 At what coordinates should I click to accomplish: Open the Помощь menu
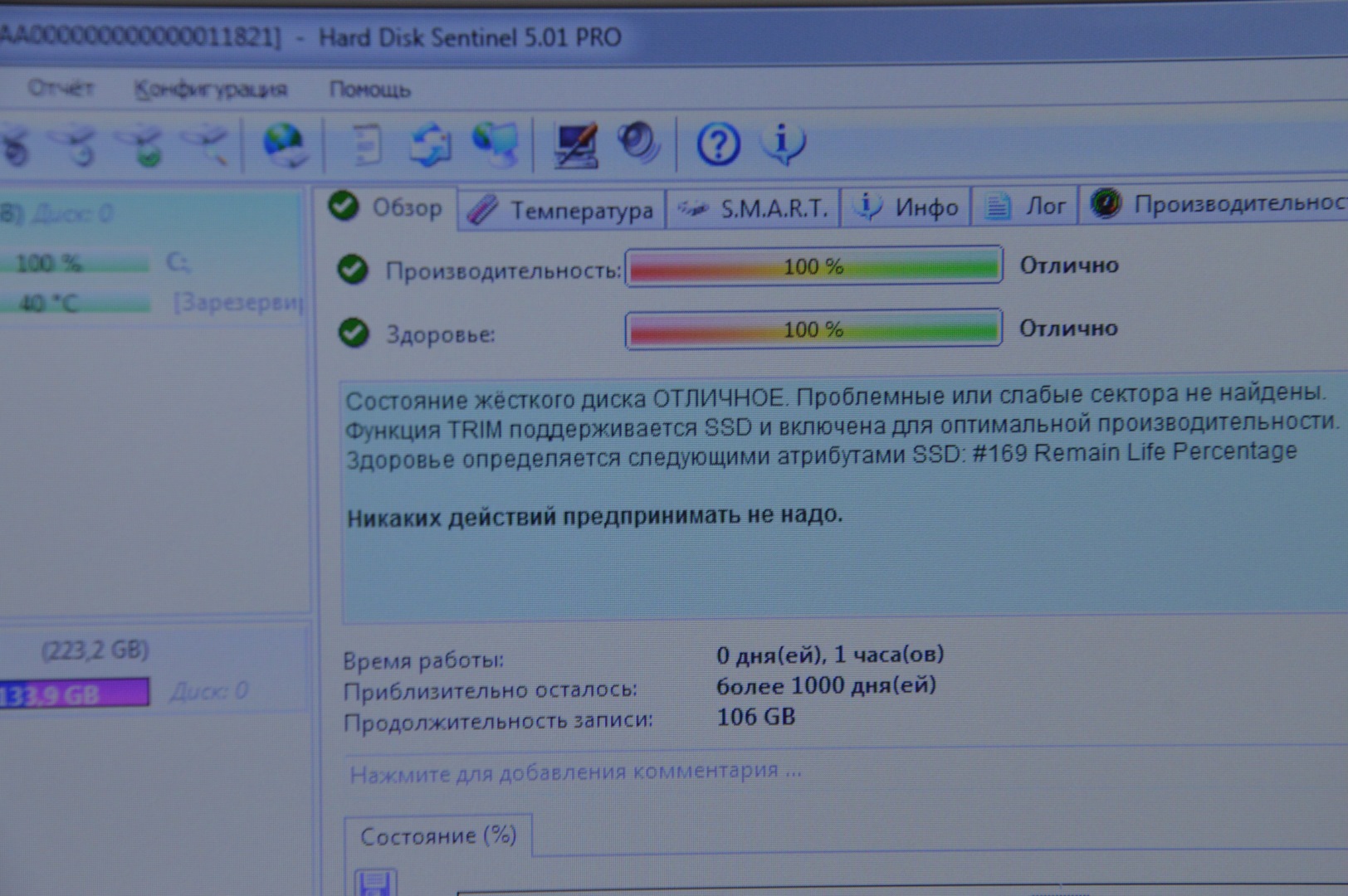369,90
